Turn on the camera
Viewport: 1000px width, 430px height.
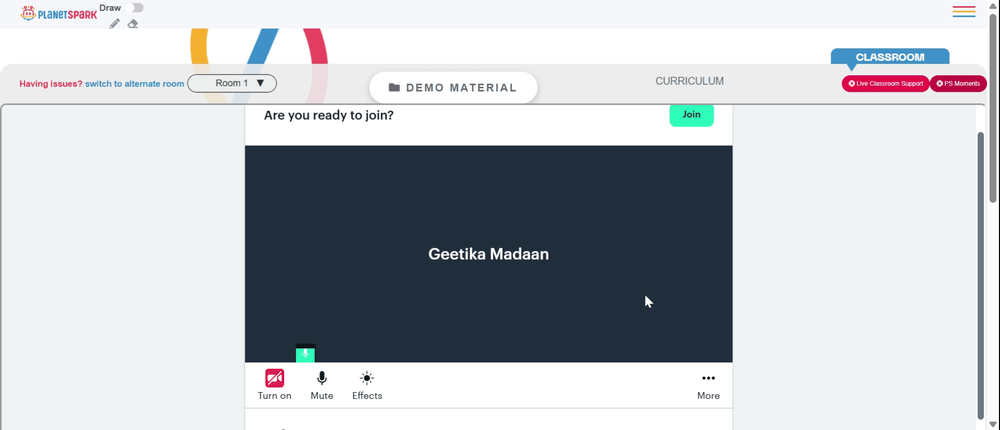tap(275, 385)
